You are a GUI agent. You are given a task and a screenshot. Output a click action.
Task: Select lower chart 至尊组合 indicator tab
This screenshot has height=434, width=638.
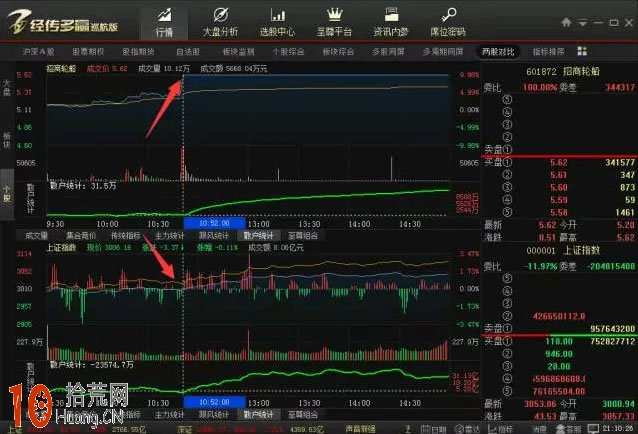(303, 415)
